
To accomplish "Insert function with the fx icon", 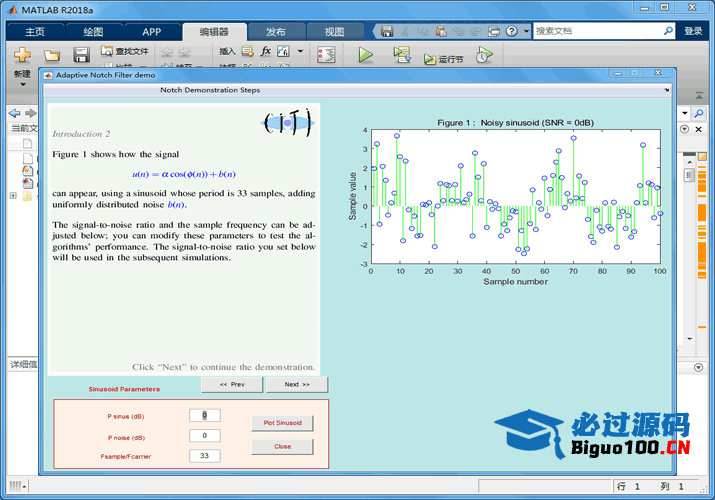I will pos(265,51).
